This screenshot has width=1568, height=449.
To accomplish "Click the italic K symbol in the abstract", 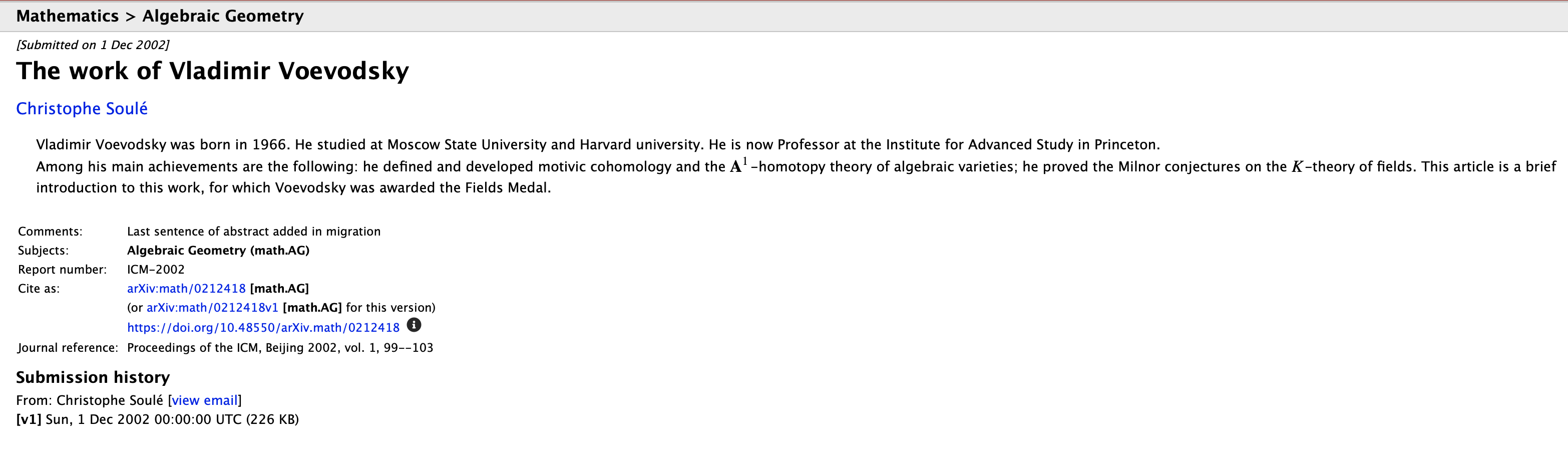I will pyautogui.click(x=1297, y=167).
